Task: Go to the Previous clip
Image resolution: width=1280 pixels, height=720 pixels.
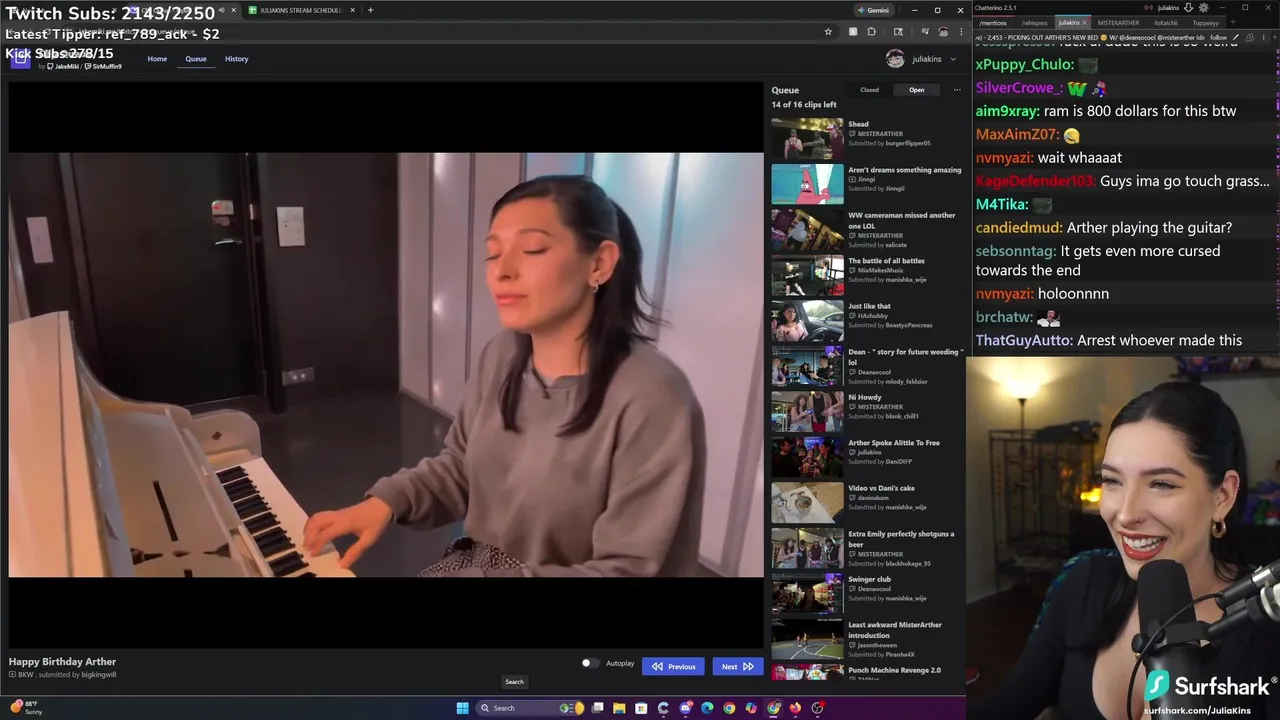Action: [673, 666]
